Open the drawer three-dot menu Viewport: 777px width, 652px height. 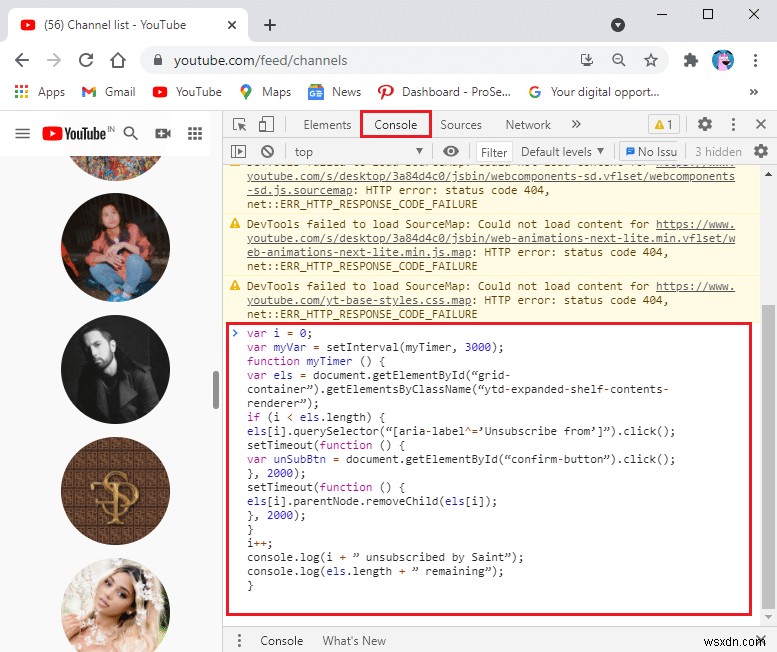pos(239,640)
